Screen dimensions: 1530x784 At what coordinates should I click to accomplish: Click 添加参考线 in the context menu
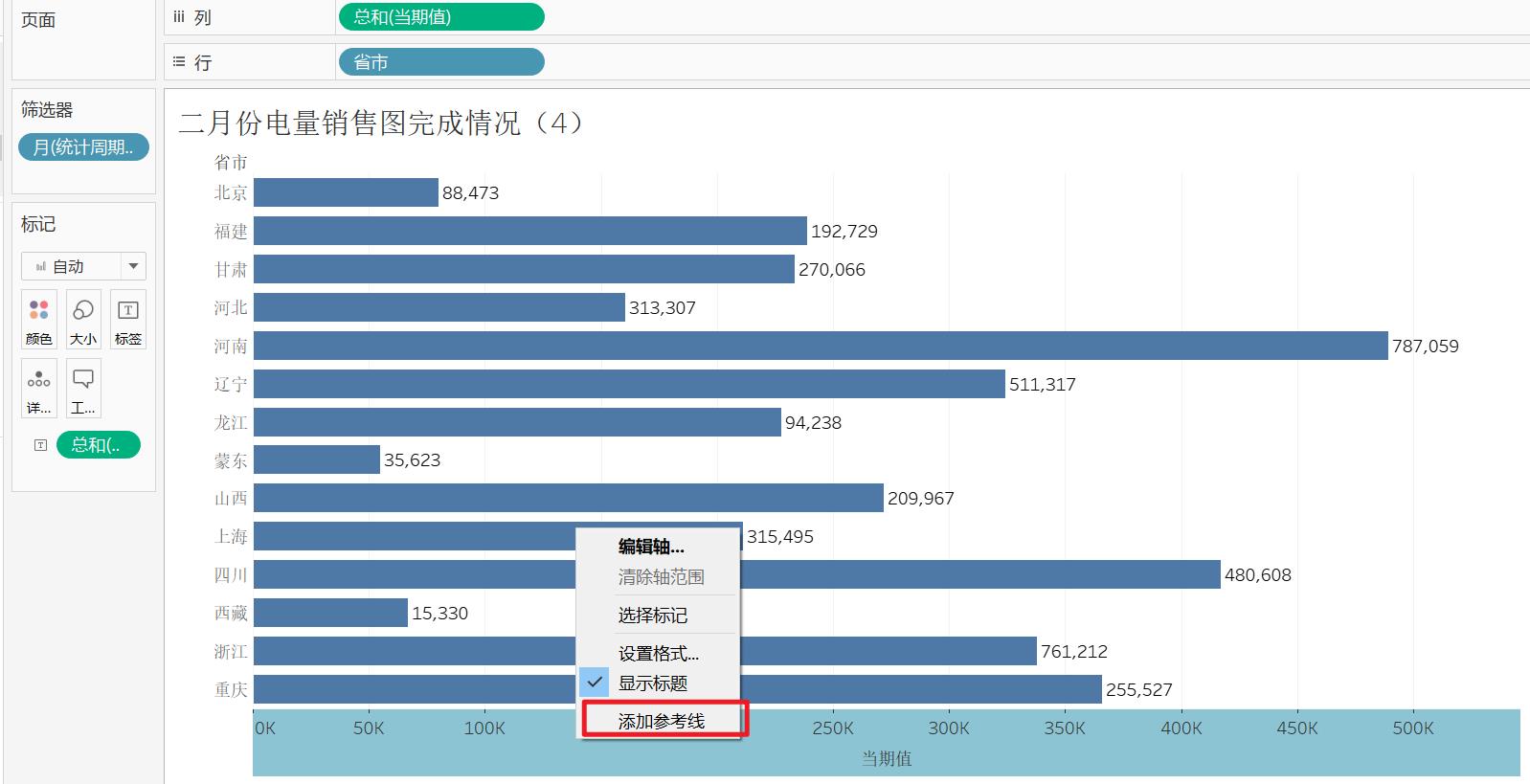coord(662,721)
